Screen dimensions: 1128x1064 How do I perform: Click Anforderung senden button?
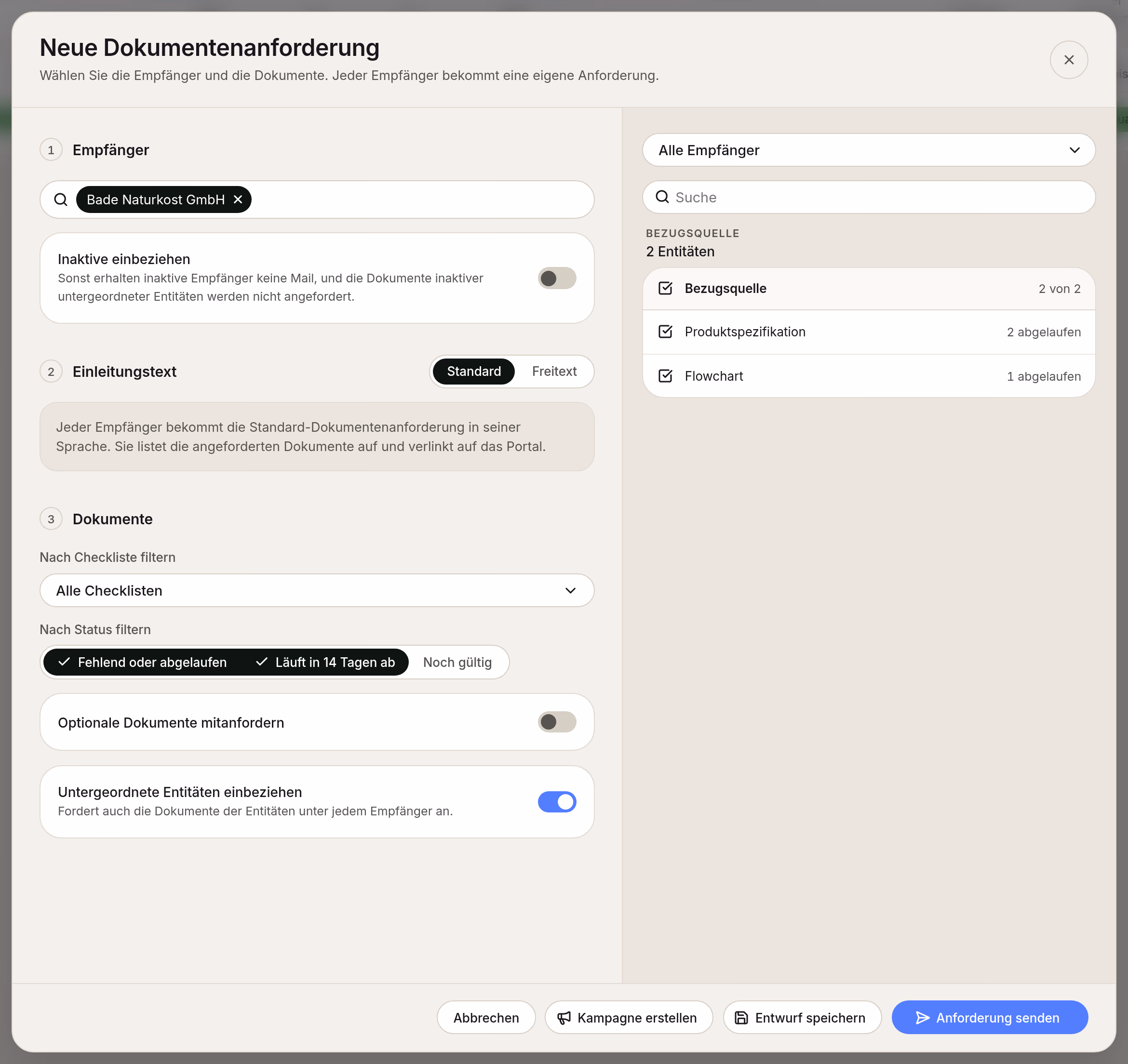(x=989, y=1017)
